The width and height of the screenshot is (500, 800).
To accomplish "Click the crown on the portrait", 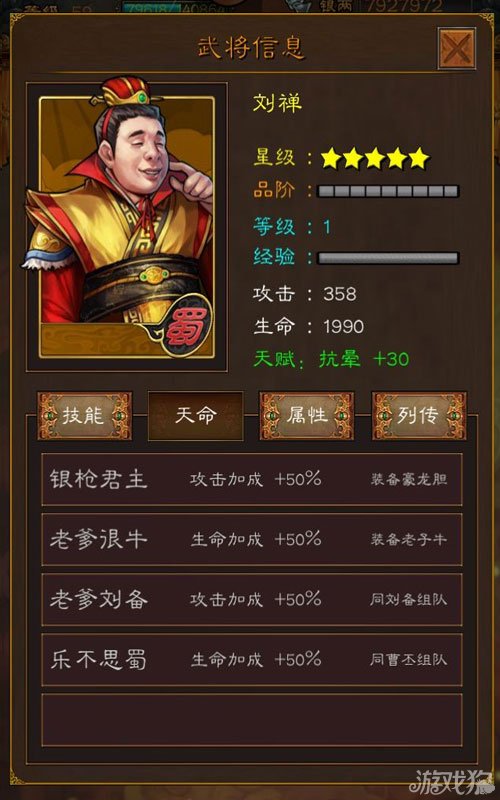I will click(126, 92).
